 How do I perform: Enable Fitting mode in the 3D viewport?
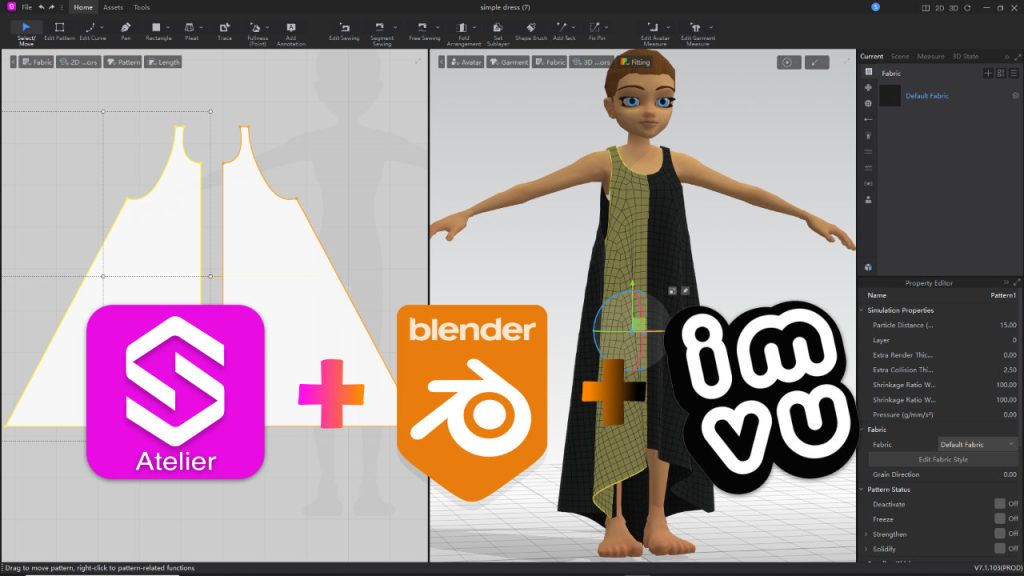[632, 61]
